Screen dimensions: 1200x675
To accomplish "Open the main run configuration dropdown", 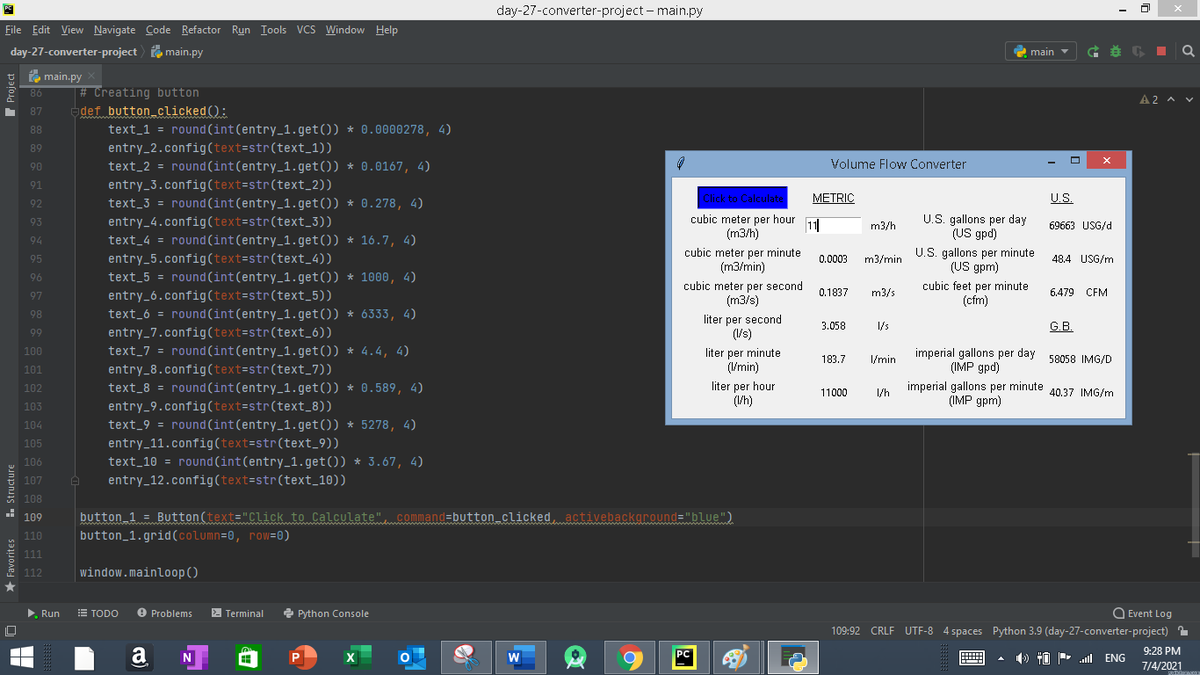I will [1041, 52].
